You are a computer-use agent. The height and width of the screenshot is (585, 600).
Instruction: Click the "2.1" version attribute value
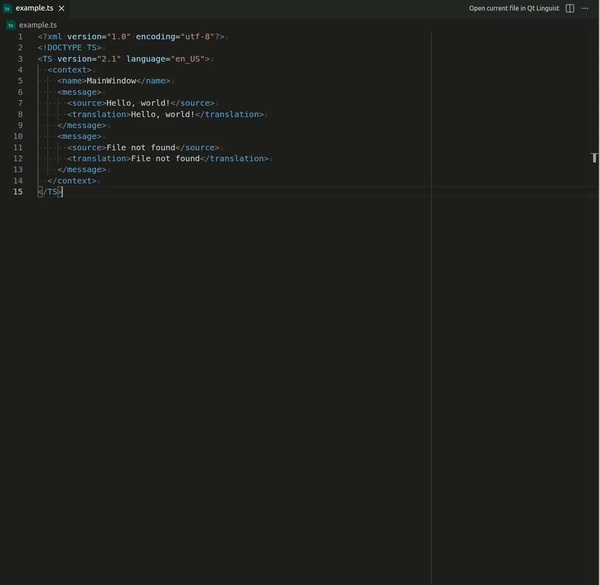tap(109, 59)
